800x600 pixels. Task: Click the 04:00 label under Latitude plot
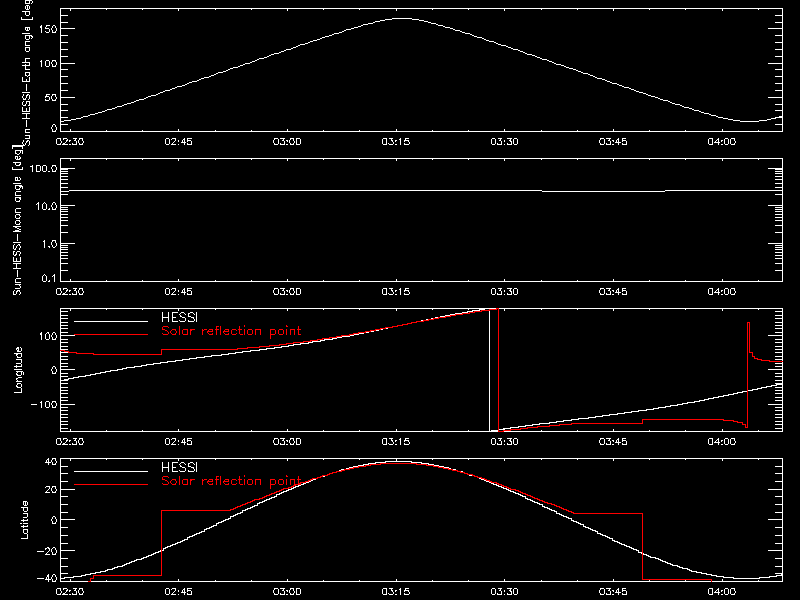click(722, 591)
